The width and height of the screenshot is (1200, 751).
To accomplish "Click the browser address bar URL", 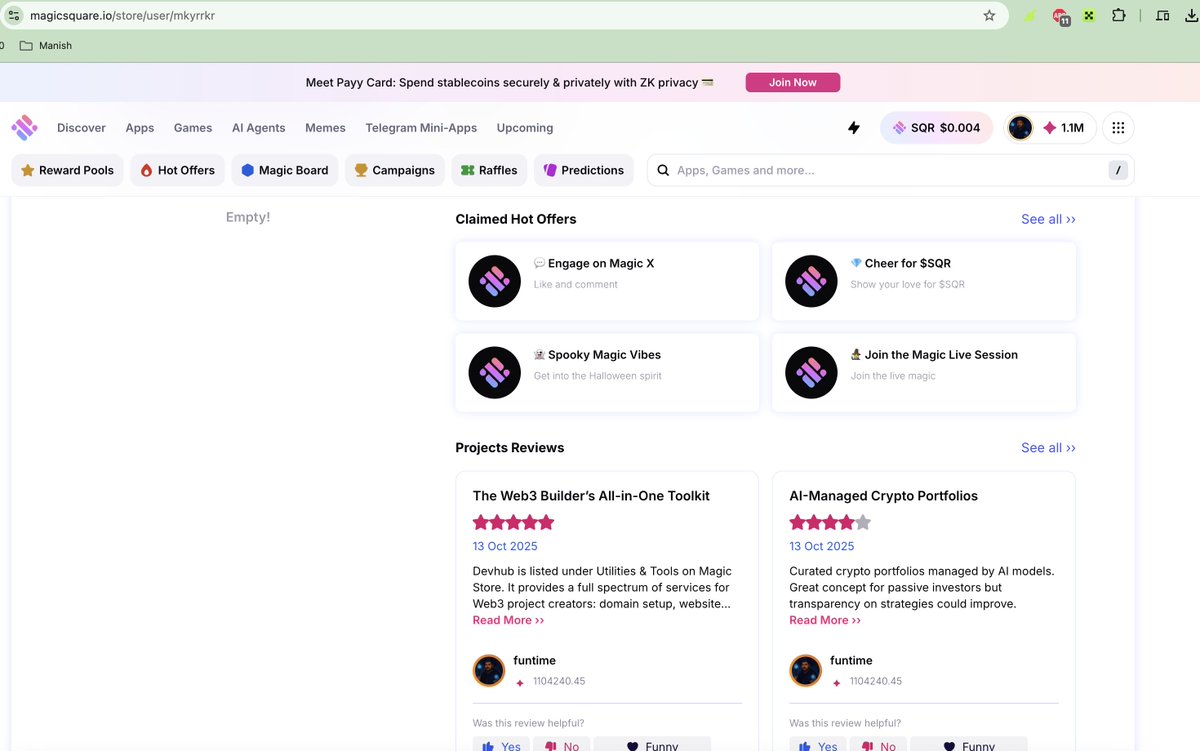I will click(123, 16).
